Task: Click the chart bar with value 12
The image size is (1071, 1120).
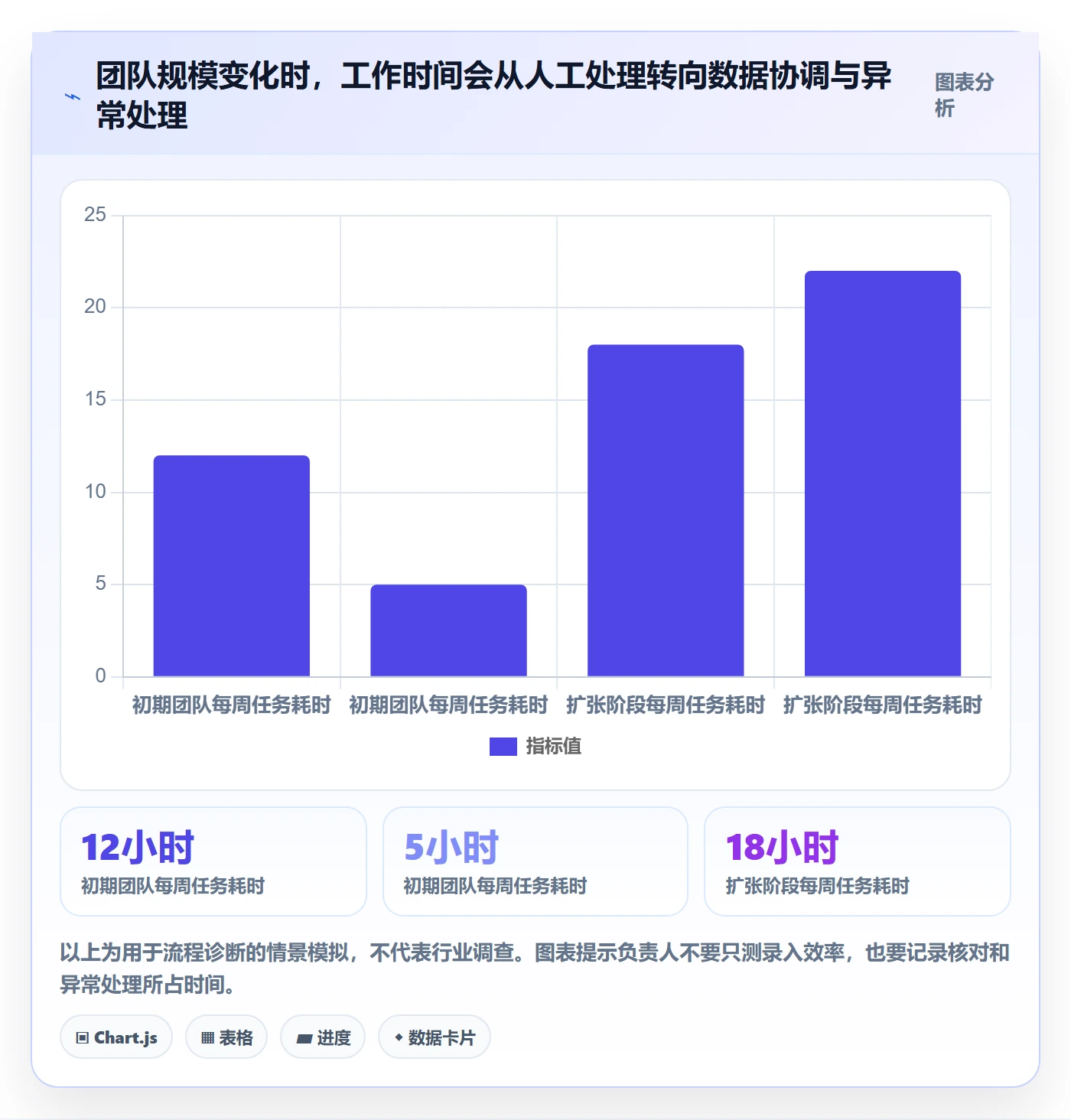Action: coord(232,566)
